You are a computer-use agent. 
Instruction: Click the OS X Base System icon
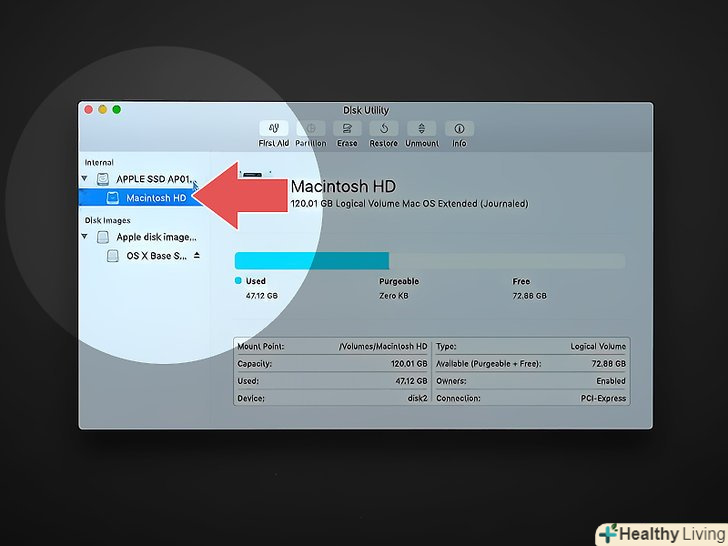point(112,256)
